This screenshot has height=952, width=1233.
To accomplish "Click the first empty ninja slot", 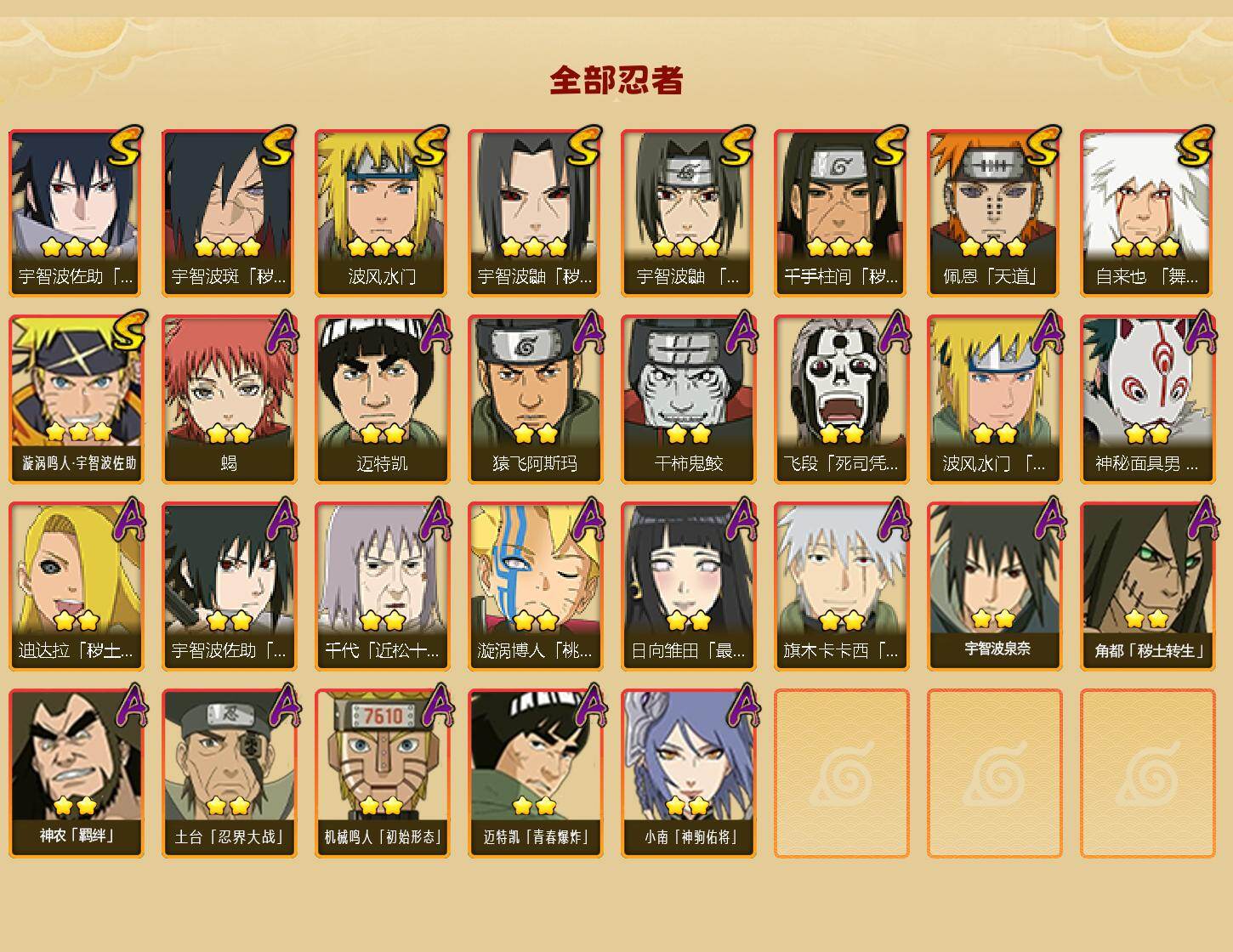I will coord(842,773).
